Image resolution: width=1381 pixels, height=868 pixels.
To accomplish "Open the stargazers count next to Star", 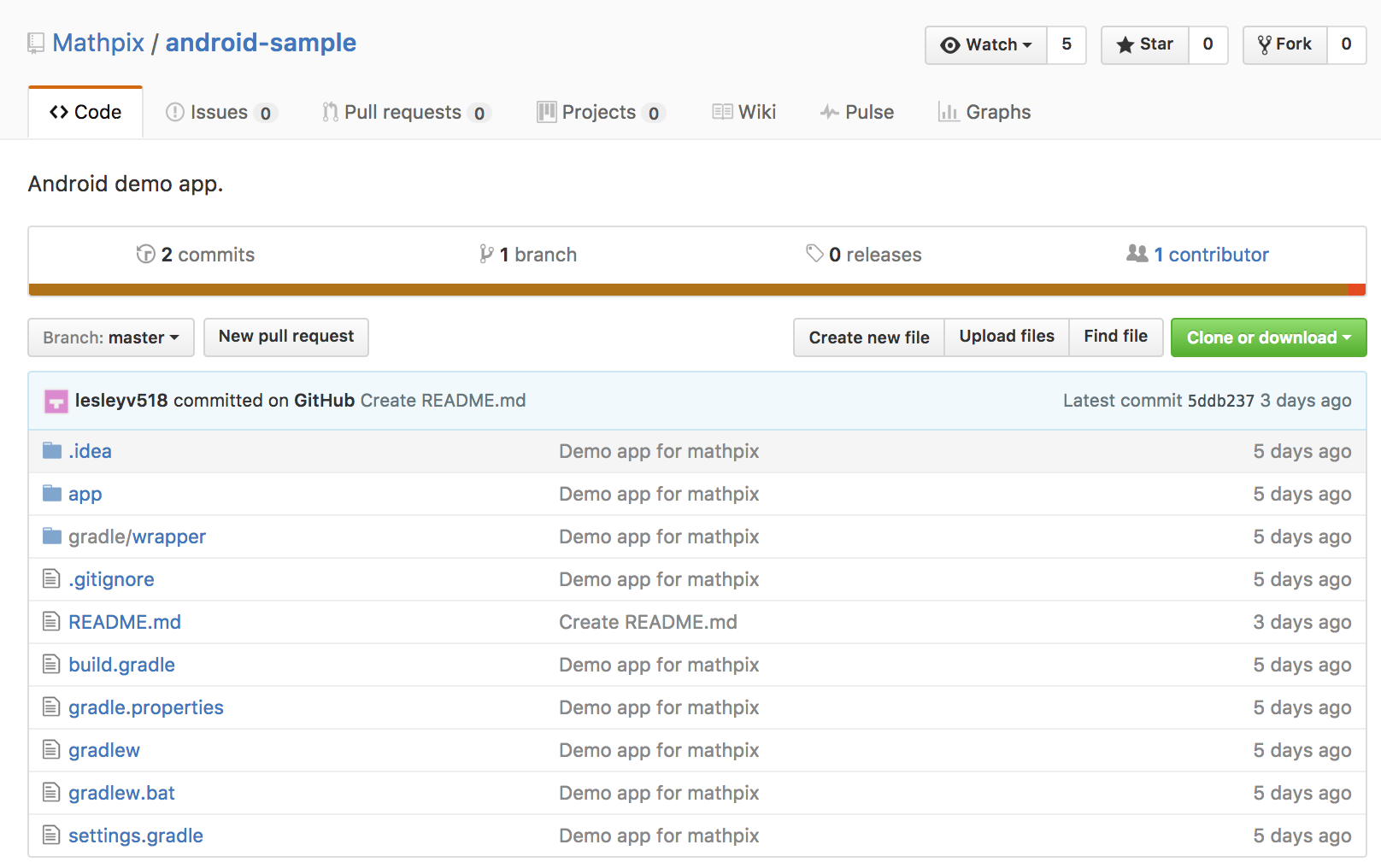I will coord(1208,44).
